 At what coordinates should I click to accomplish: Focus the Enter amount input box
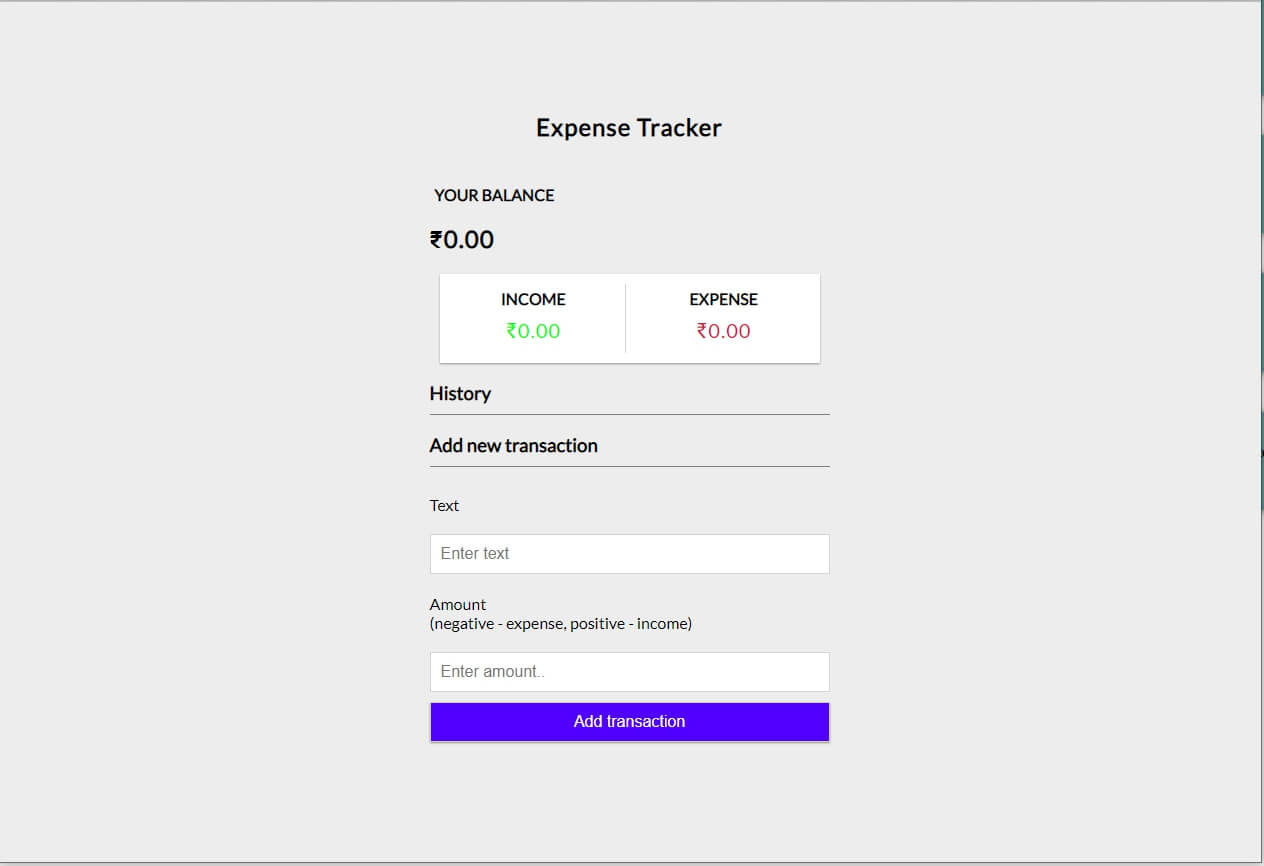point(629,672)
